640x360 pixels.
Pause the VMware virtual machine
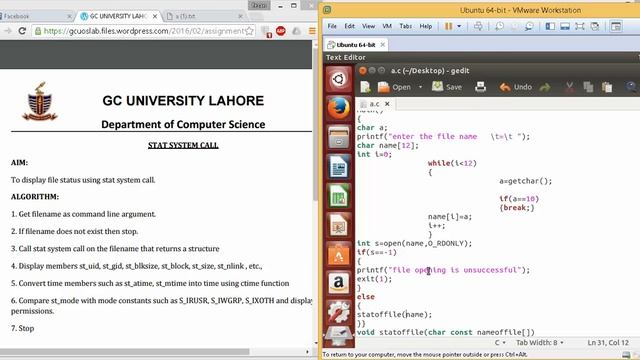(448, 26)
